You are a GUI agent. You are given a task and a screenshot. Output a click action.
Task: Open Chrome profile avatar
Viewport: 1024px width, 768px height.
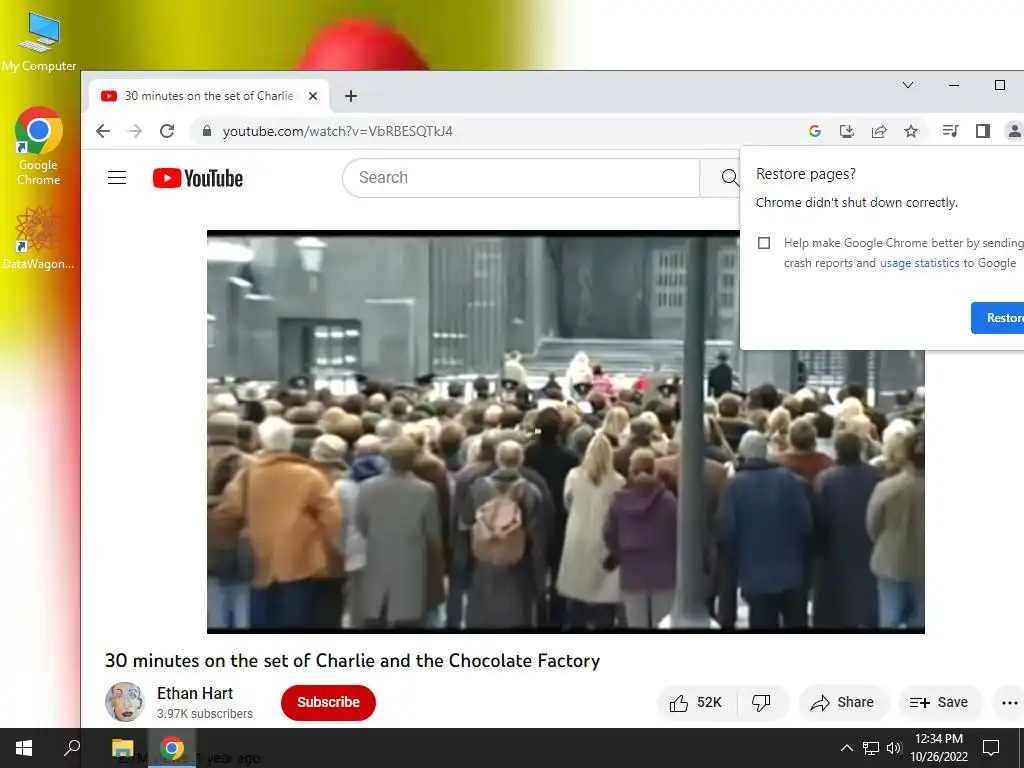point(1014,131)
